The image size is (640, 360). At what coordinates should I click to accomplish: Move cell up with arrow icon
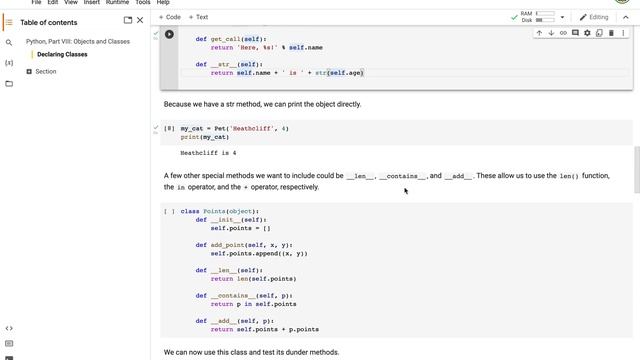[539, 33]
